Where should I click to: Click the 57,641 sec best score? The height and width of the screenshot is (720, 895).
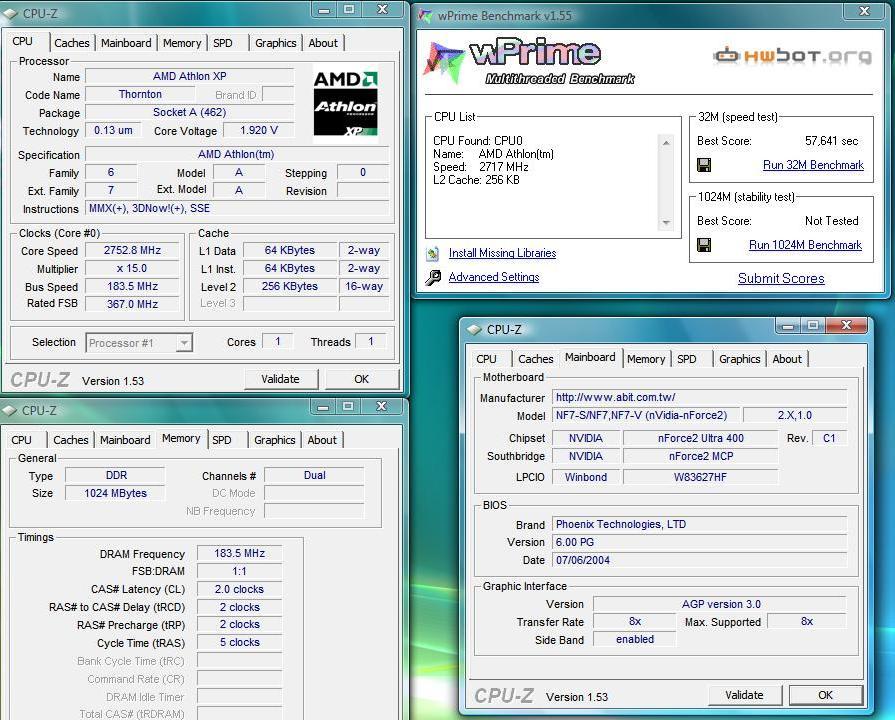(832, 141)
